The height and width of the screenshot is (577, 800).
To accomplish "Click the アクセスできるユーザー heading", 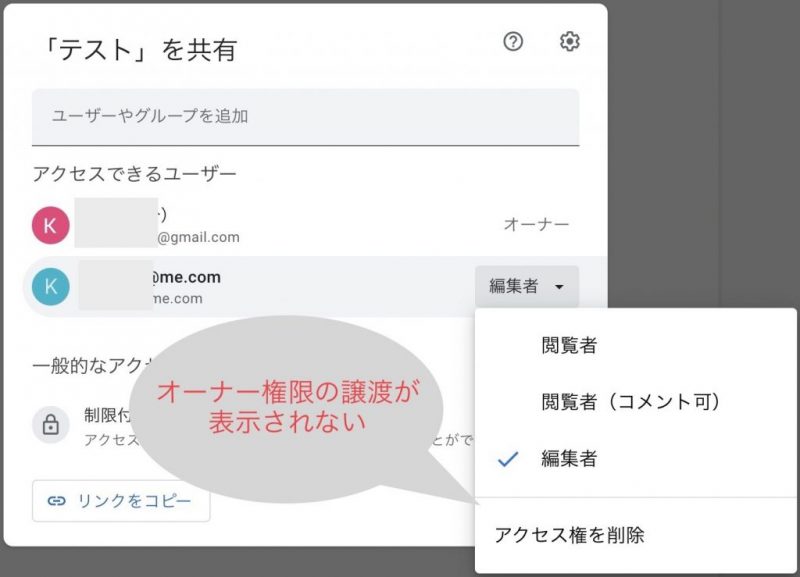I will [x=134, y=174].
